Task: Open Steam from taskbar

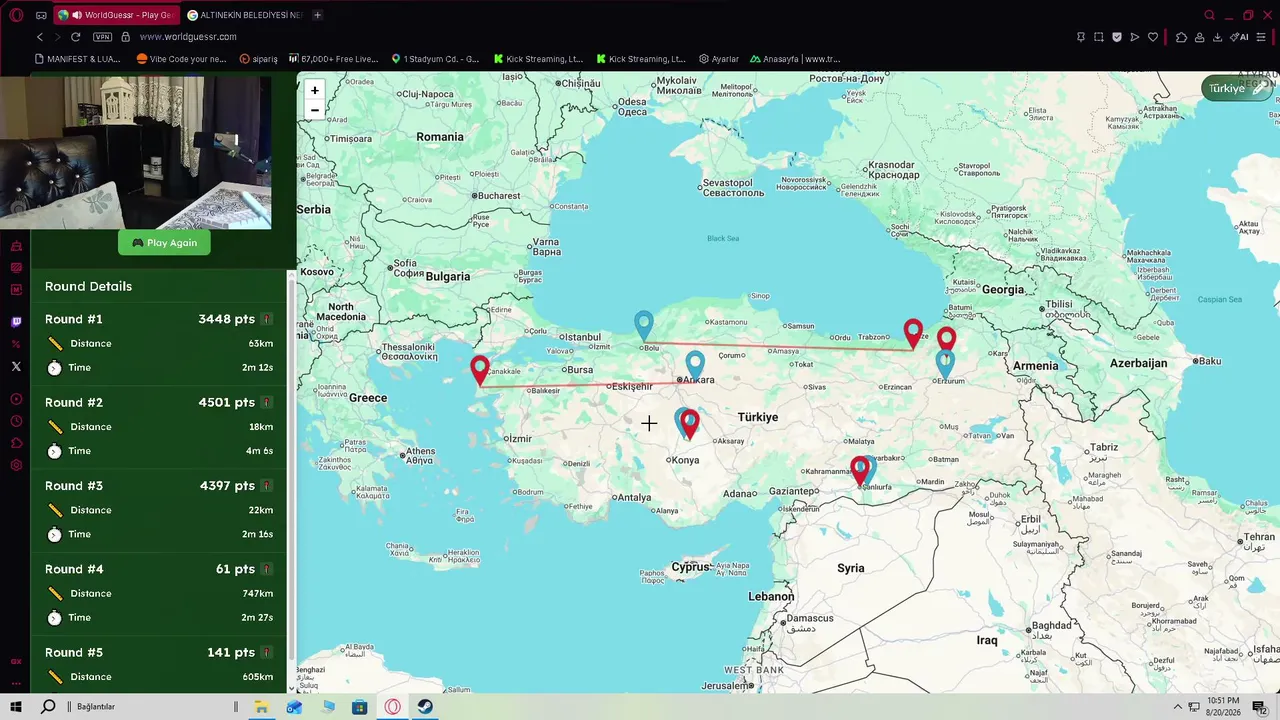Action: click(x=426, y=706)
